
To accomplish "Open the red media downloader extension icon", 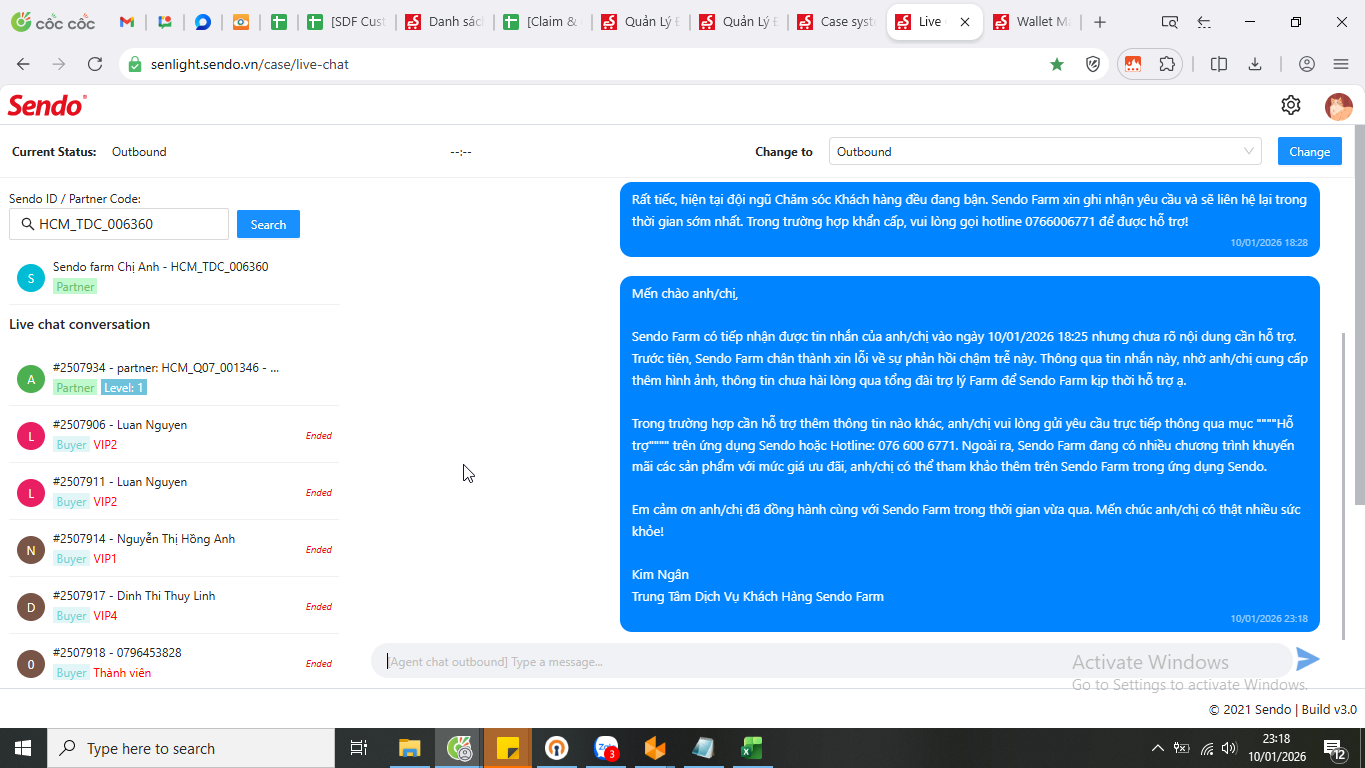I will 1133,64.
